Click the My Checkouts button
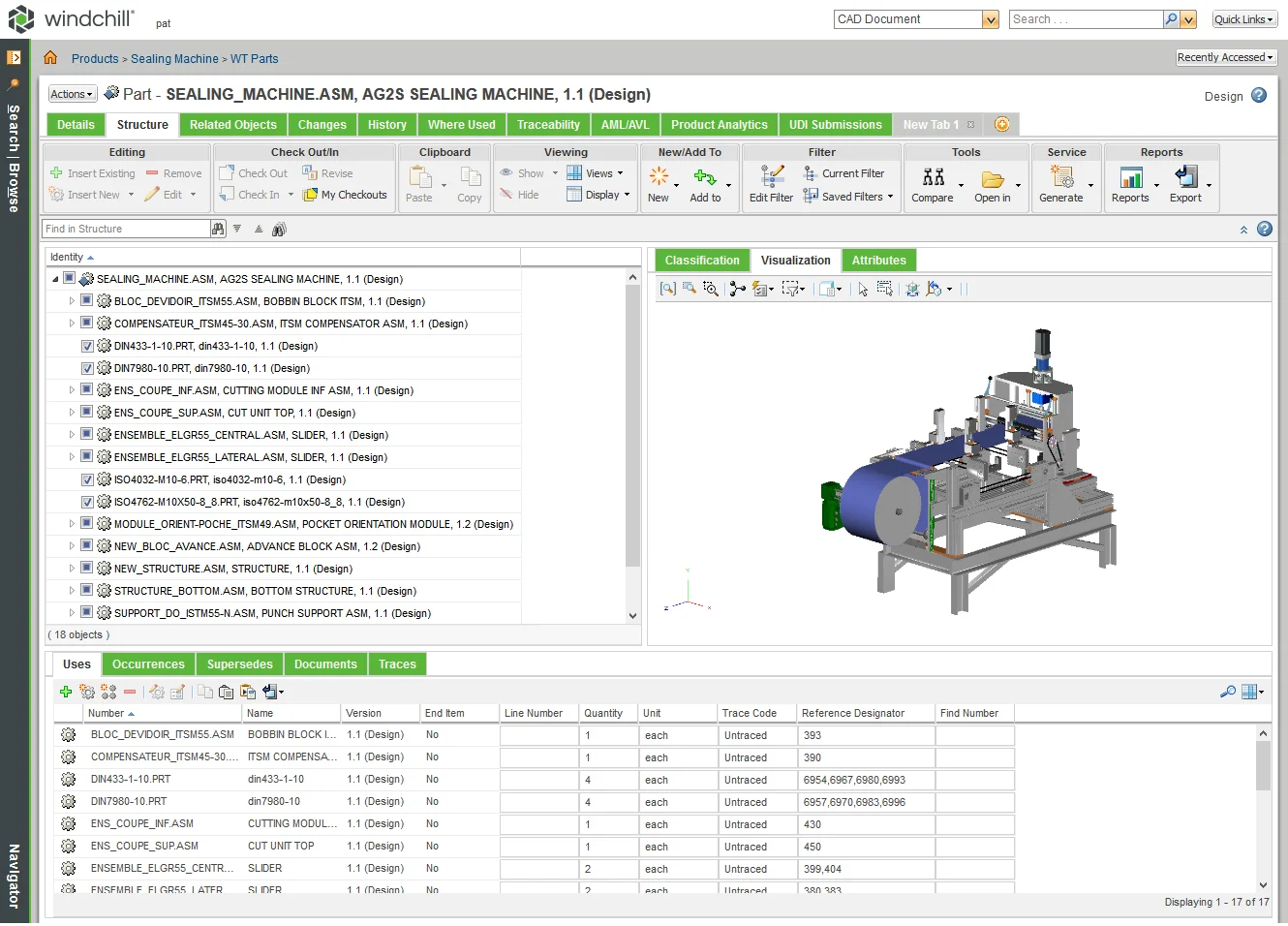This screenshot has height=926, width=1288. pyautogui.click(x=346, y=195)
